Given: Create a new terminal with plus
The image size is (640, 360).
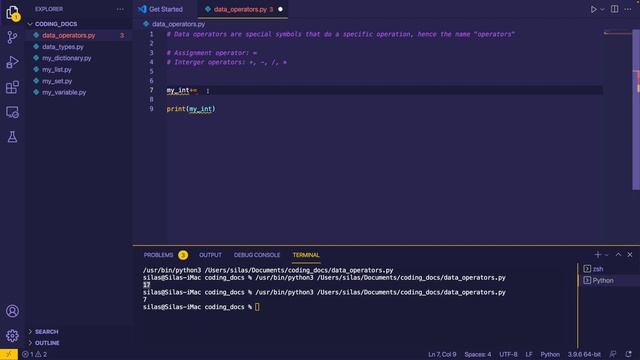Looking at the screenshot, I should [x=598, y=255].
